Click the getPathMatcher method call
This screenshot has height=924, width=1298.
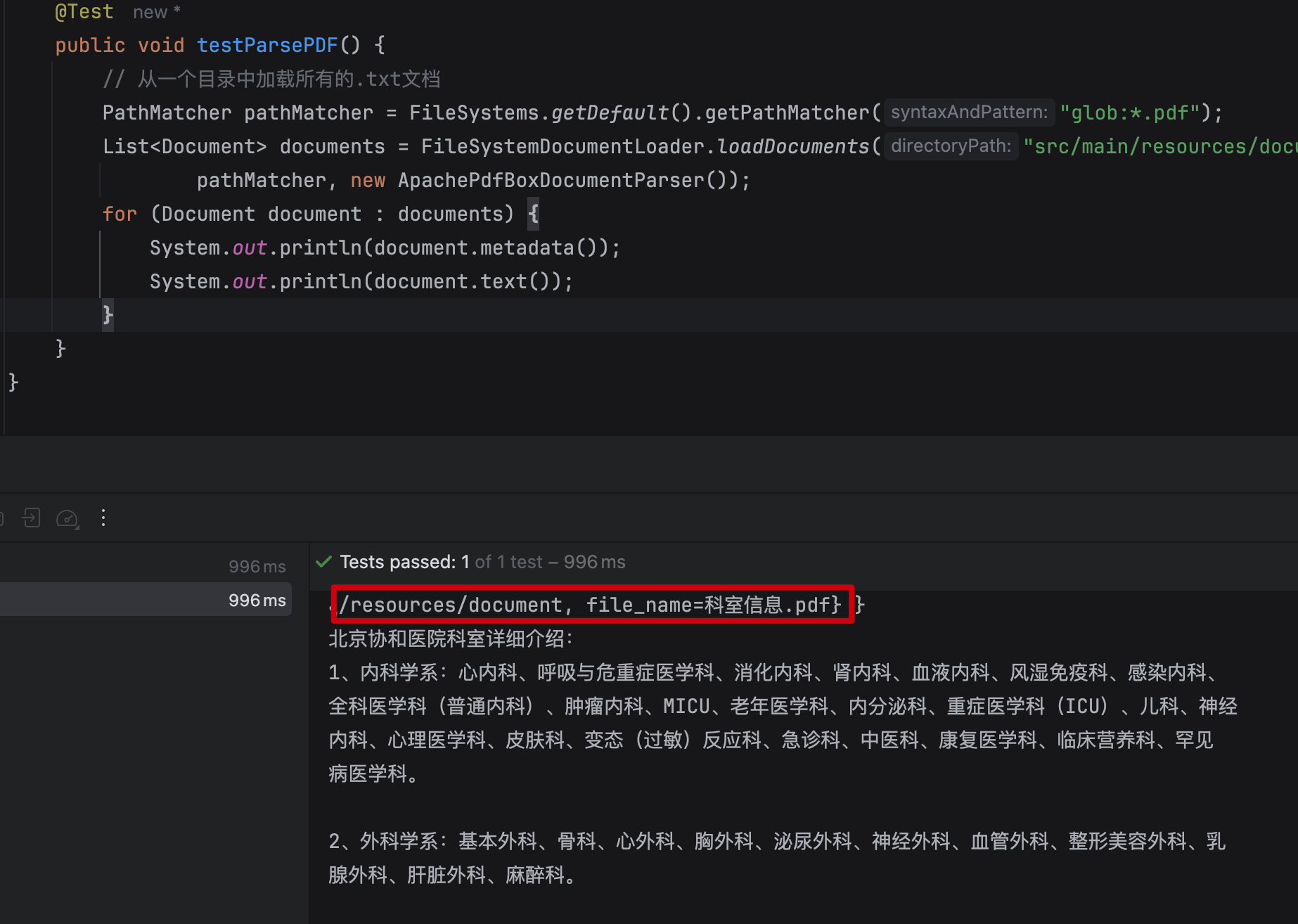coord(788,113)
